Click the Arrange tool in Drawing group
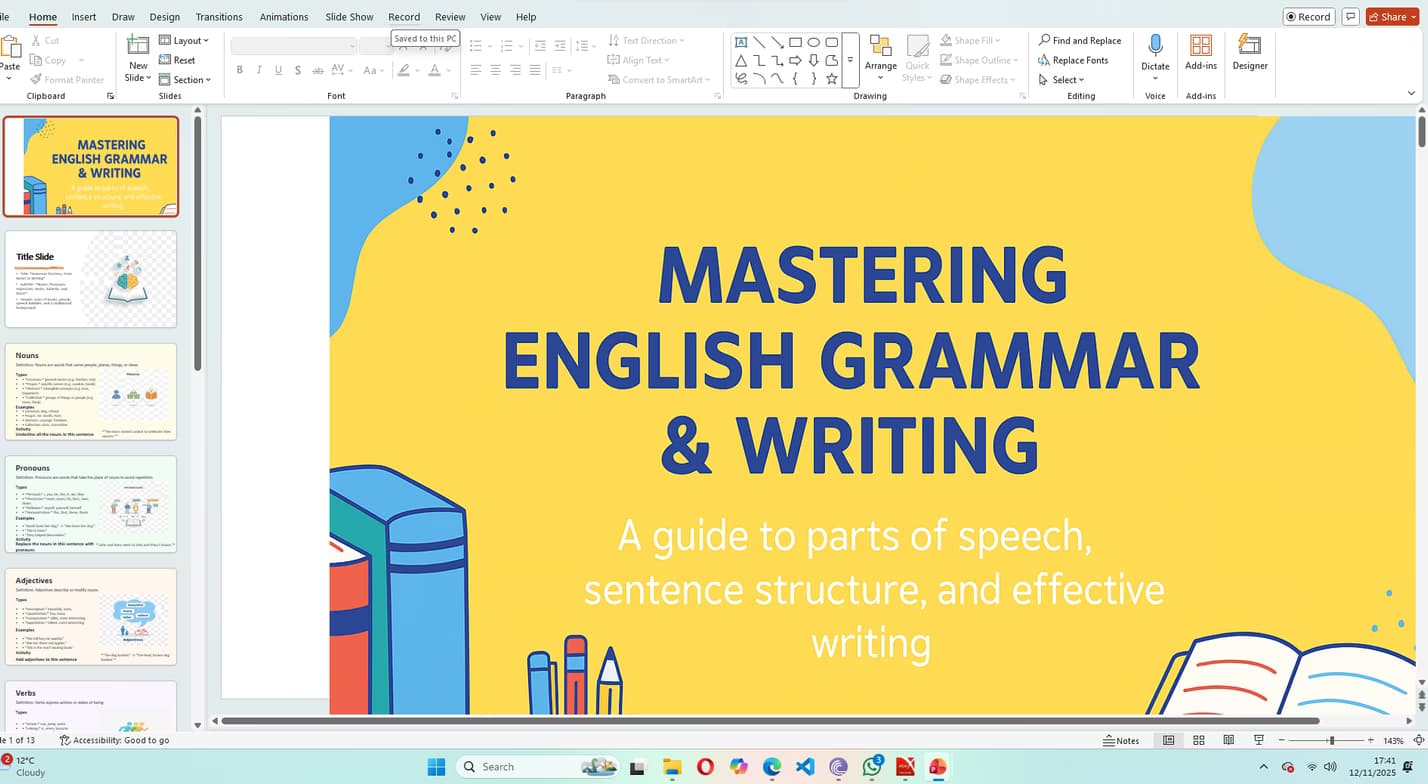 (x=880, y=57)
